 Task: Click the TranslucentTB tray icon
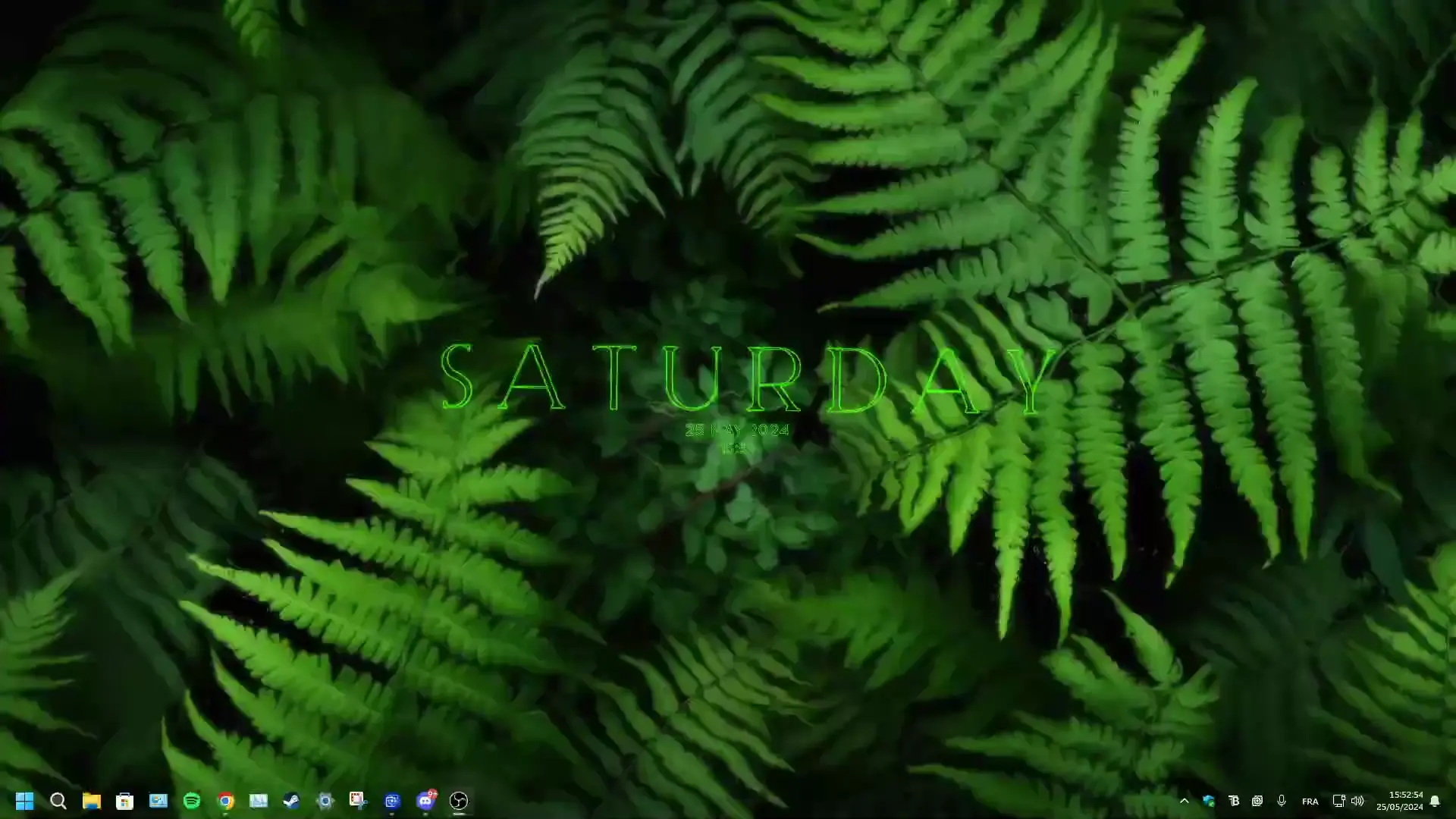1235,801
